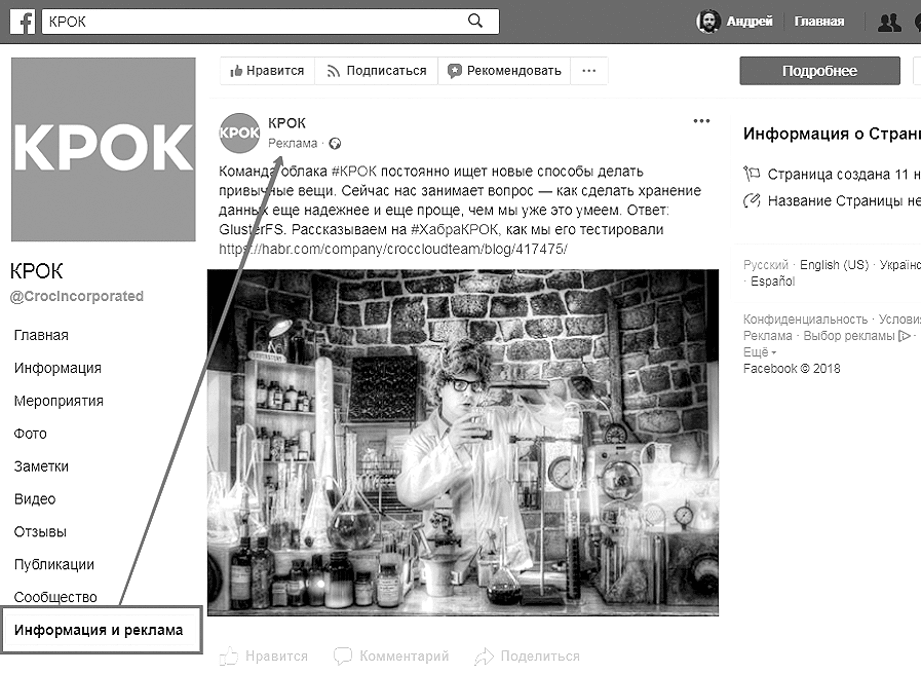Image resolution: width=921 pixels, height=674 pixels.
Task: Select Информация и реклама sidebar tab
Action: click(x=102, y=630)
